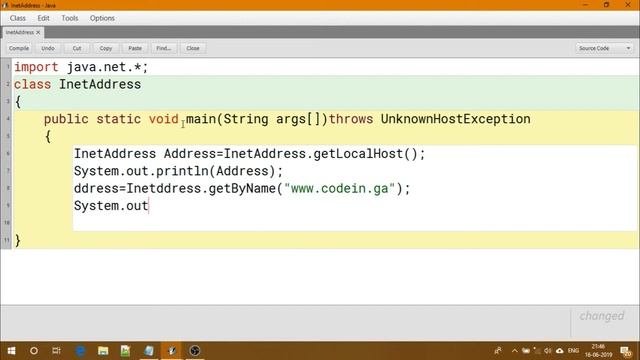Open the Find... panel
The width and height of the screenshot is (640, 360).
(164, 48)
